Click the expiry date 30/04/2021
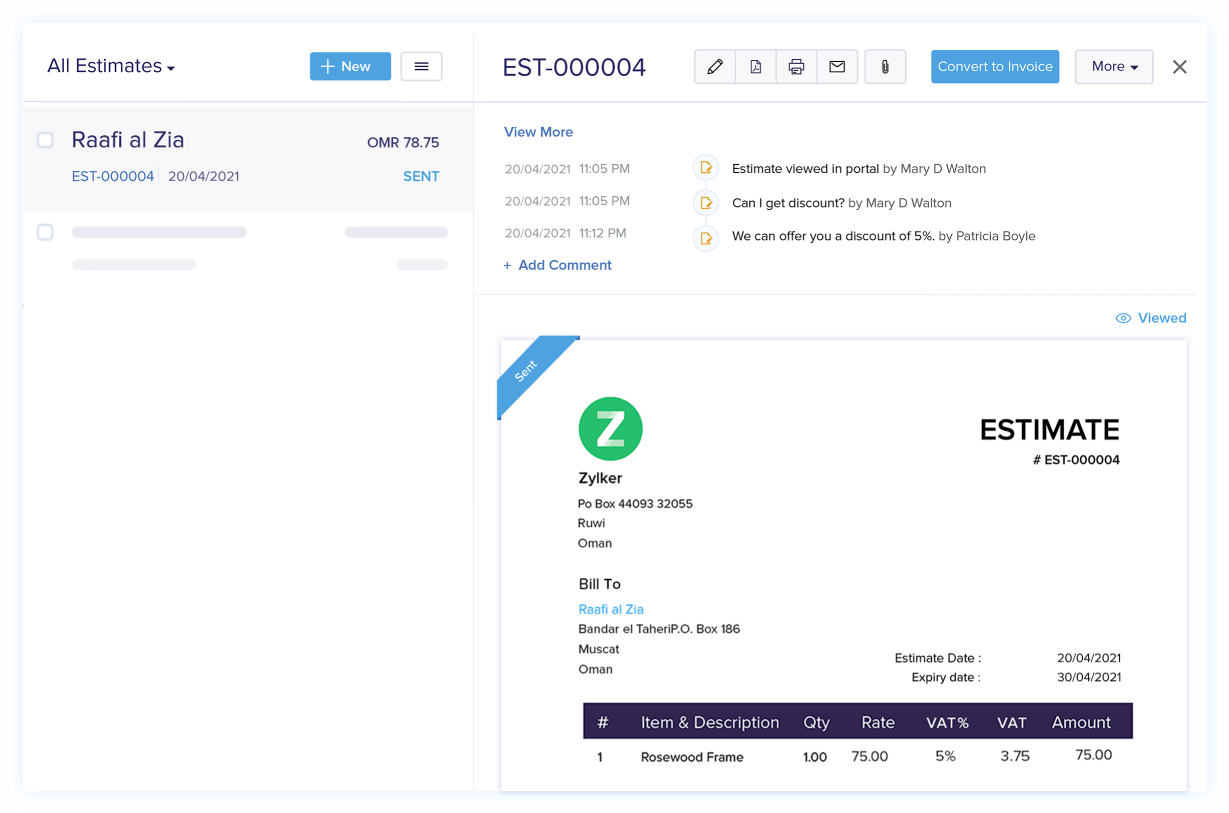This screenshot has height=813, width=1229. click(x=1089, y=677)
